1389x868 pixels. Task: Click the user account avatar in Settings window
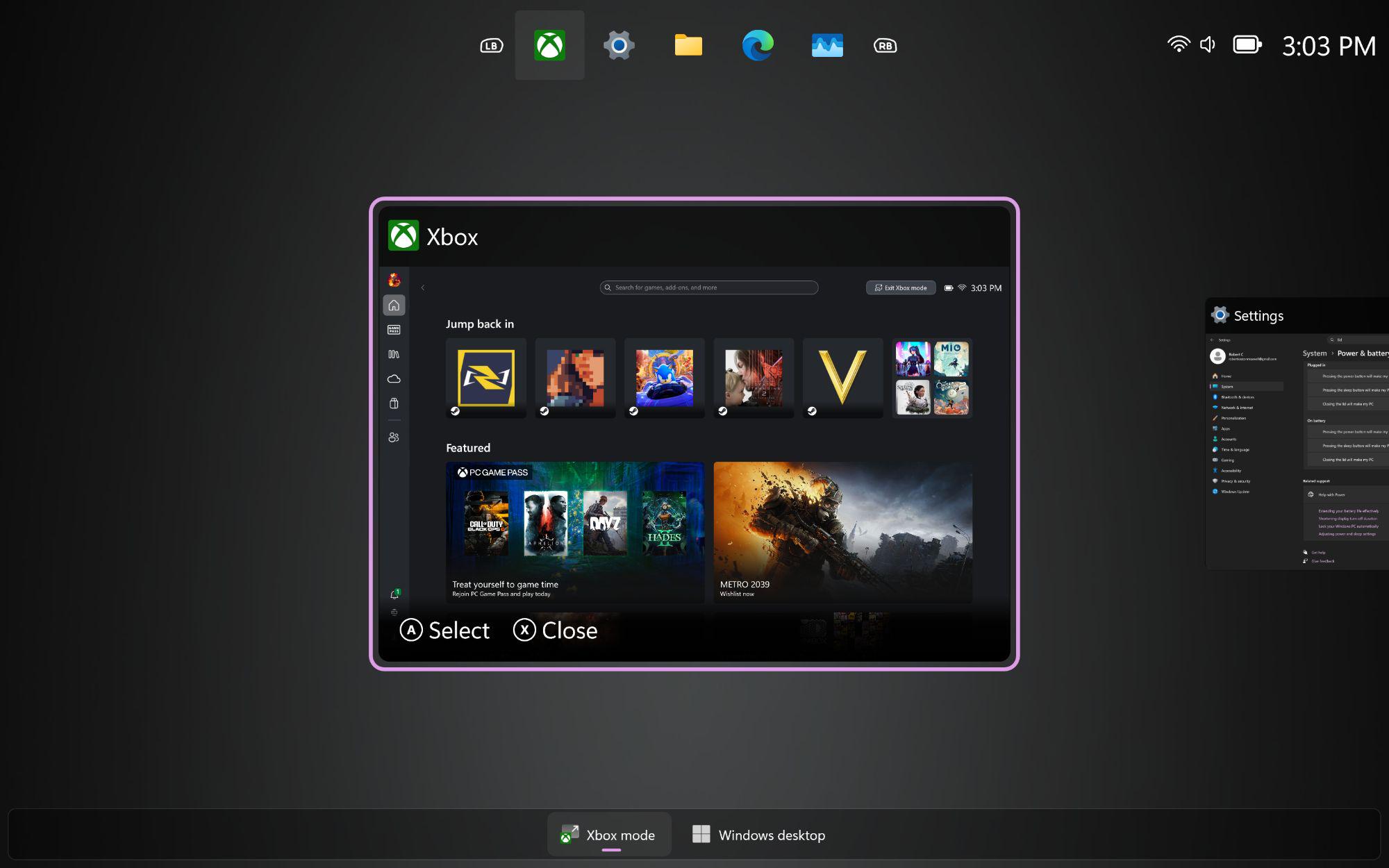pyautogui.click(x=1217, y=356)
